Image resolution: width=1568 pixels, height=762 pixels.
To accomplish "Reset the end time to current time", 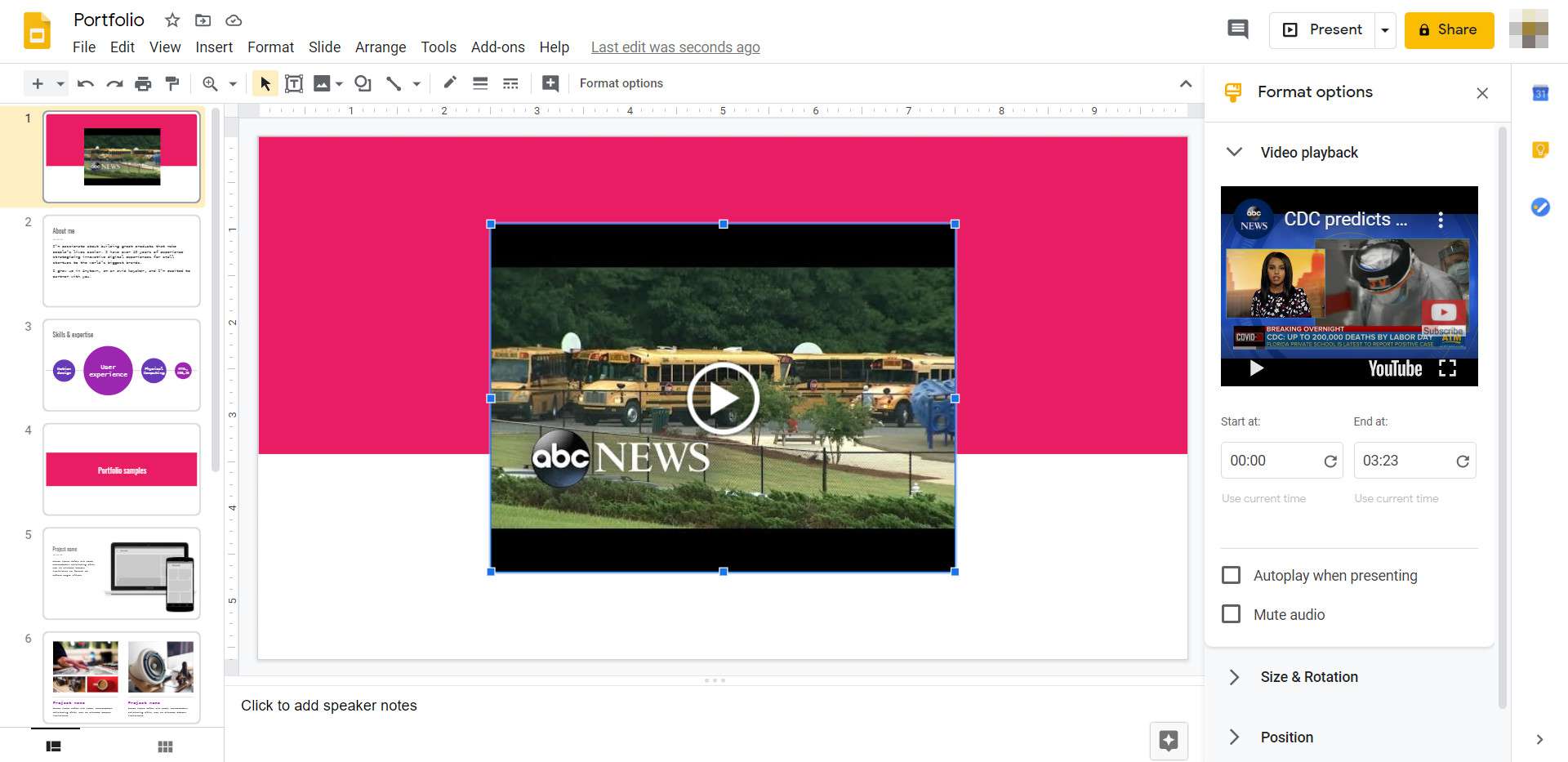I will [x=1463, y=461].
